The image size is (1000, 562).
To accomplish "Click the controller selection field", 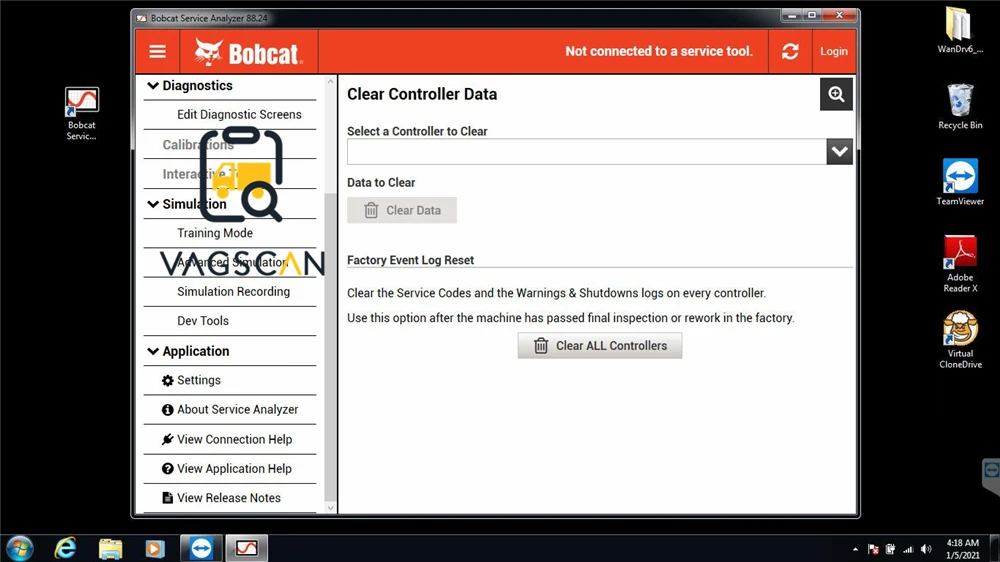I will pyautogui.click(x=587, y=152).
